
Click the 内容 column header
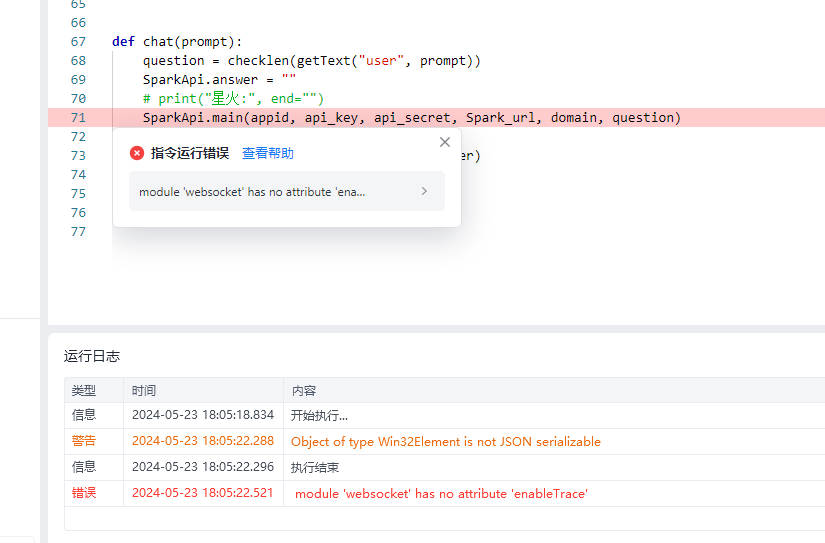coord(304,390)
